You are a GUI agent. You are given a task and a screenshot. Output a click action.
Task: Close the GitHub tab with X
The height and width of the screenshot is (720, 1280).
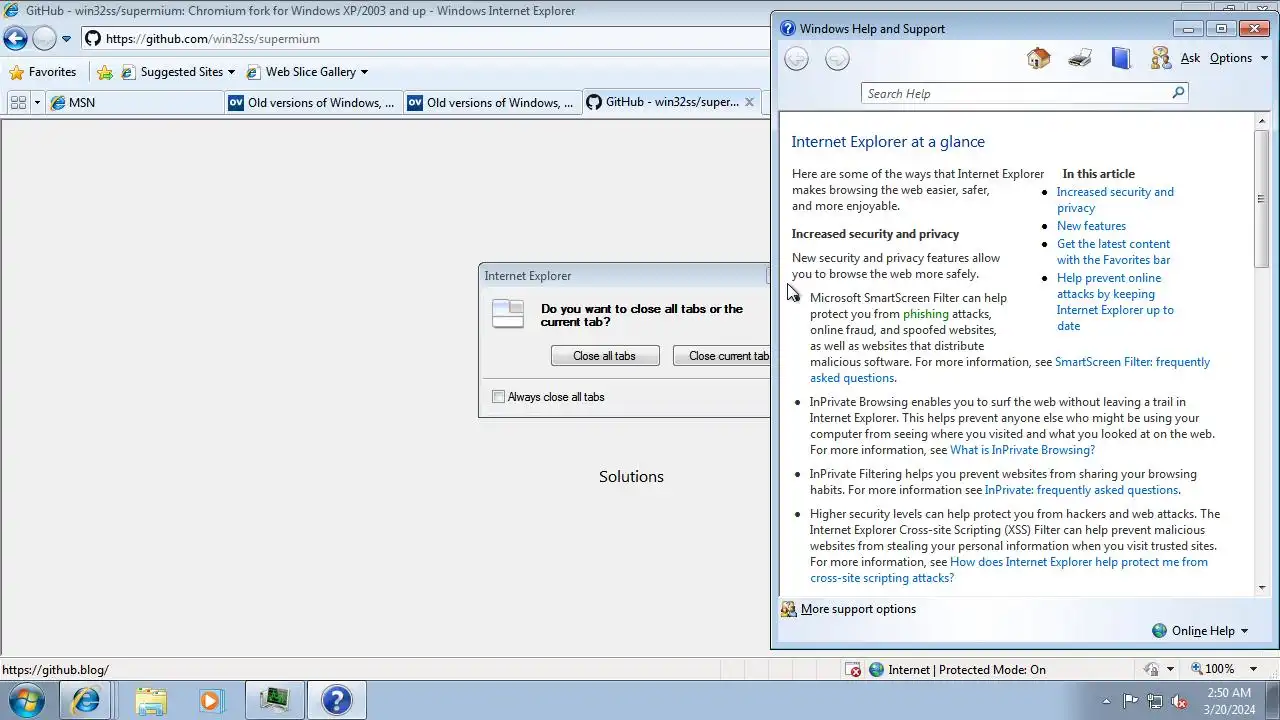749,102
